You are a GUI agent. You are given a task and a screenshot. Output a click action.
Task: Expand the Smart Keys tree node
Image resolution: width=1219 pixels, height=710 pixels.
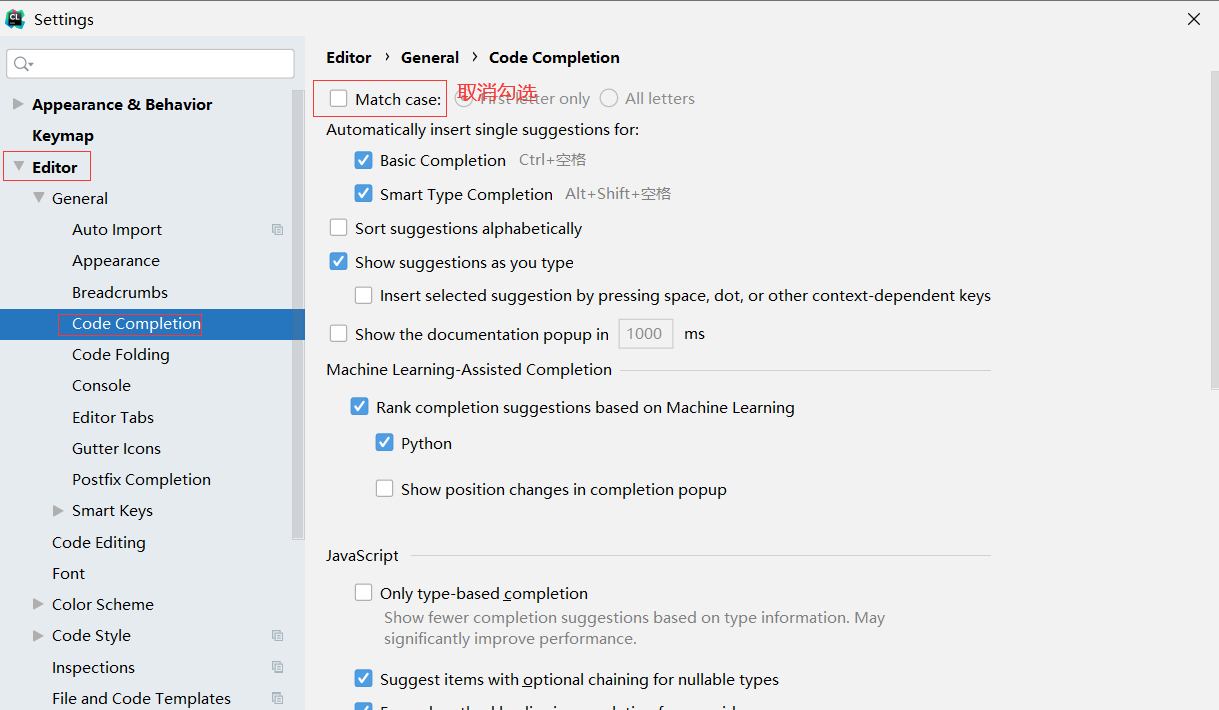point(58,511)
